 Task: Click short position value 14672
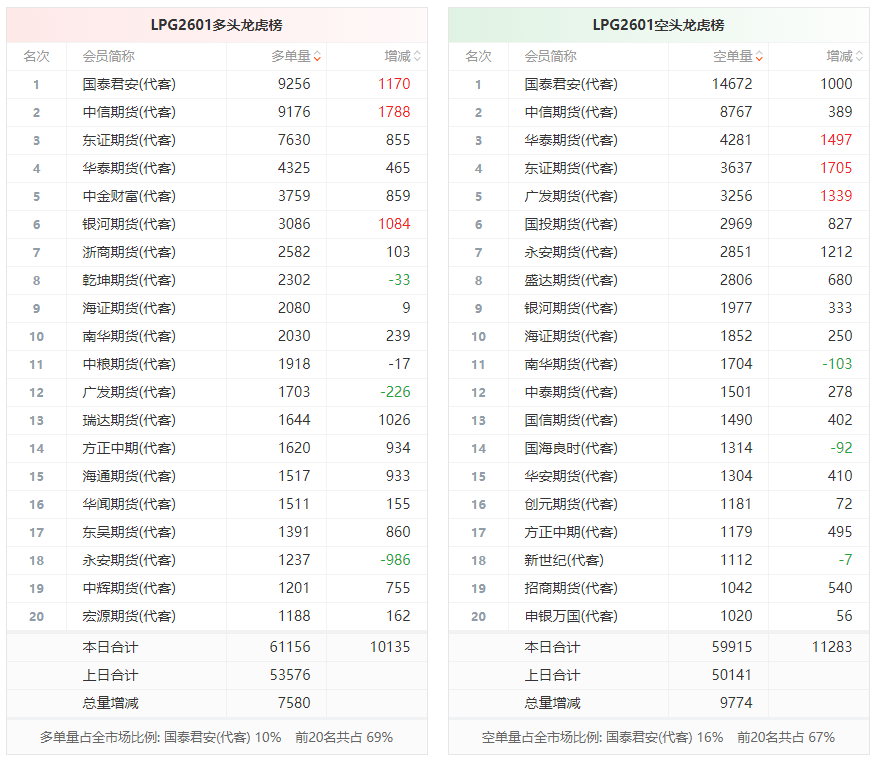pos(732,84)
